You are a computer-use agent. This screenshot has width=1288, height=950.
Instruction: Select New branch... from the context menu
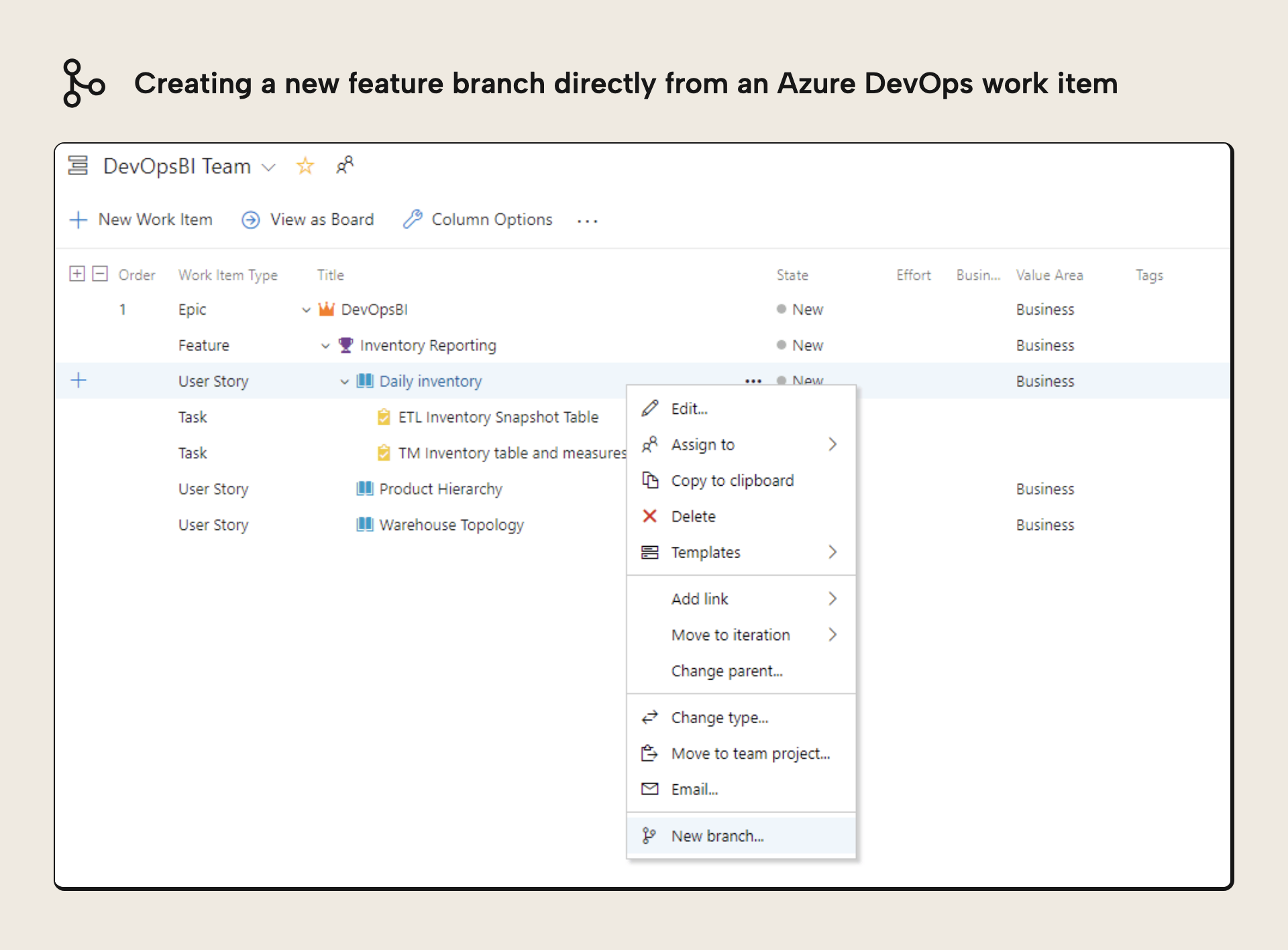coord(741,836)
